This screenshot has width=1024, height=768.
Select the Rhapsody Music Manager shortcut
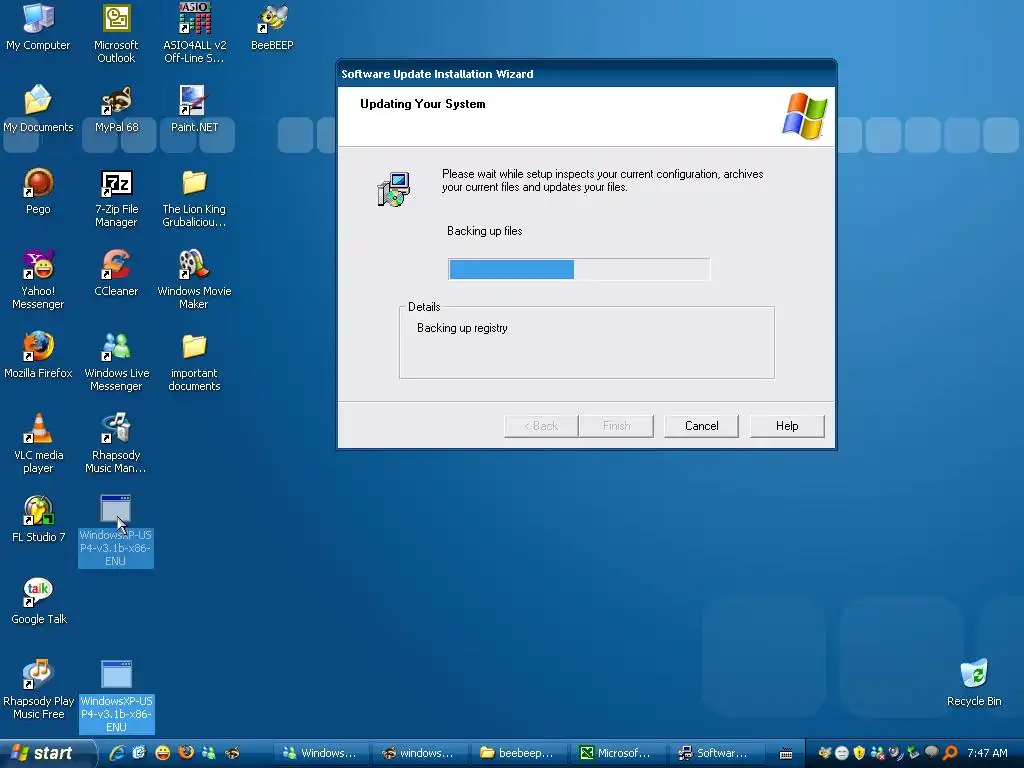[x=116, y=444]
